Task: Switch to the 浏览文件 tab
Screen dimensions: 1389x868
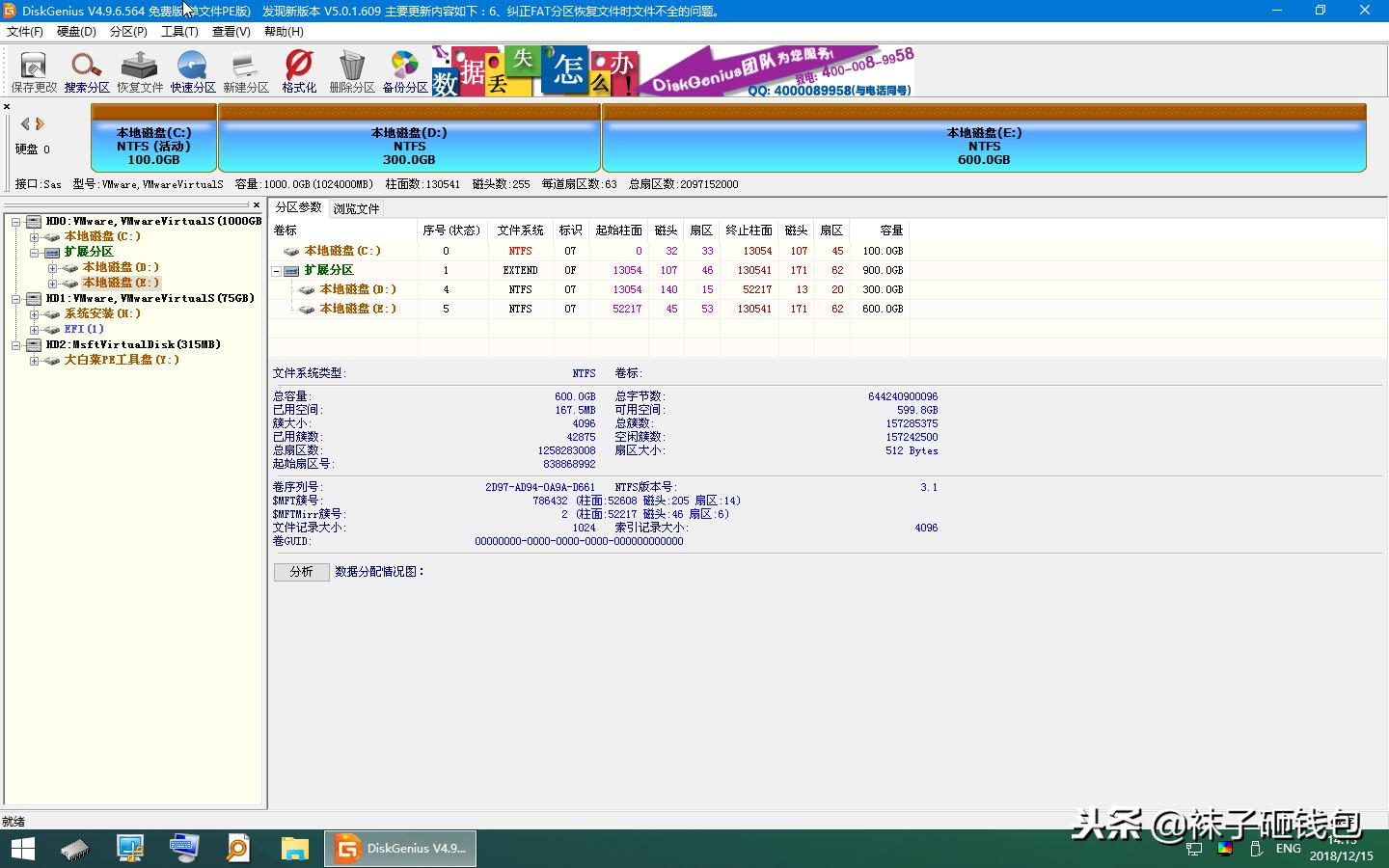Action: [356, 207]
